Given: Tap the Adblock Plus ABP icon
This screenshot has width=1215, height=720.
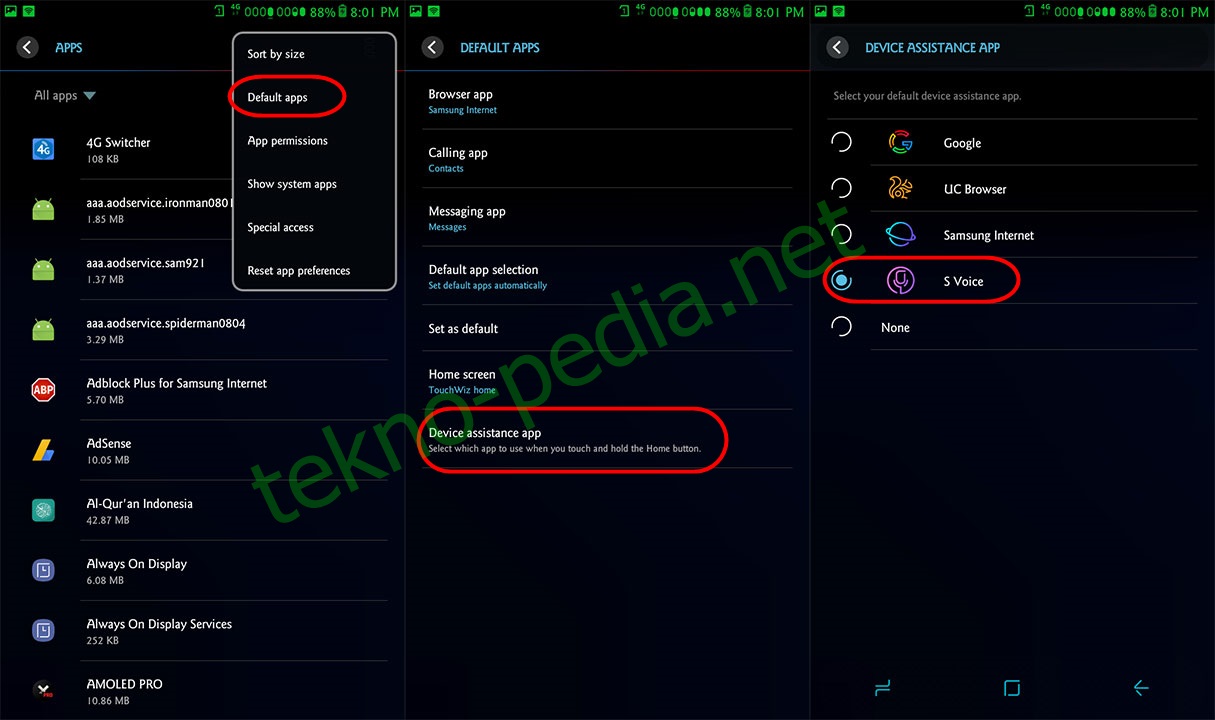Looking at the screenshot, I should (43, 390).
